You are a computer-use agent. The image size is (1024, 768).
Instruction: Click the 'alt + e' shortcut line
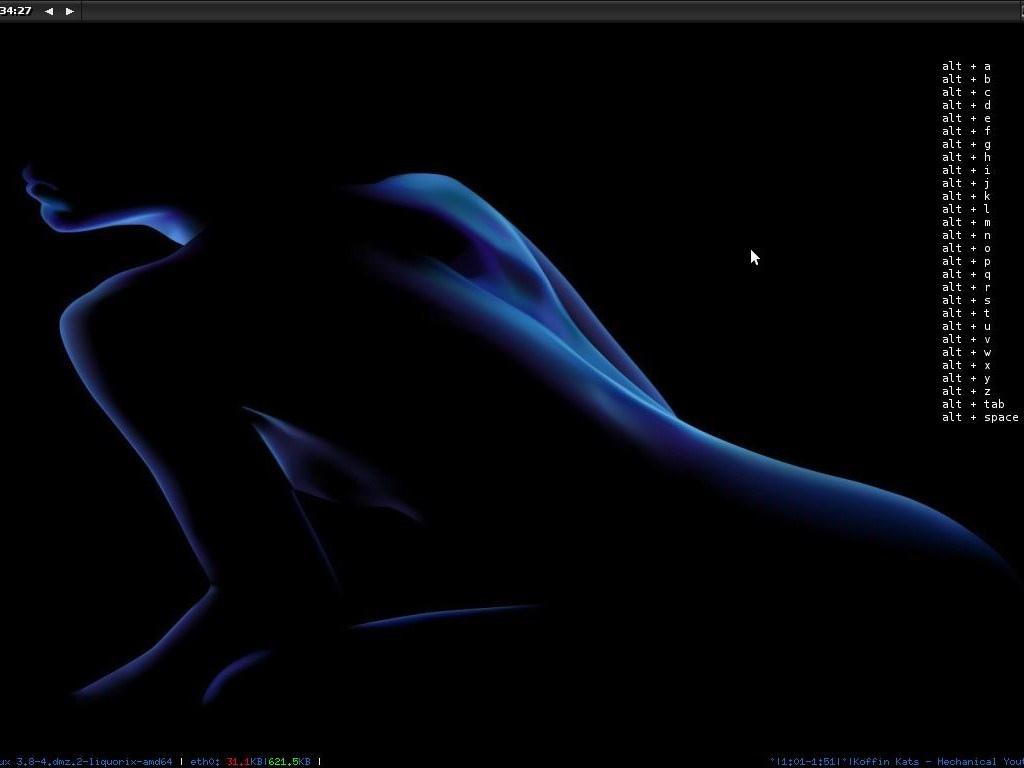click(x=966, y=118)
